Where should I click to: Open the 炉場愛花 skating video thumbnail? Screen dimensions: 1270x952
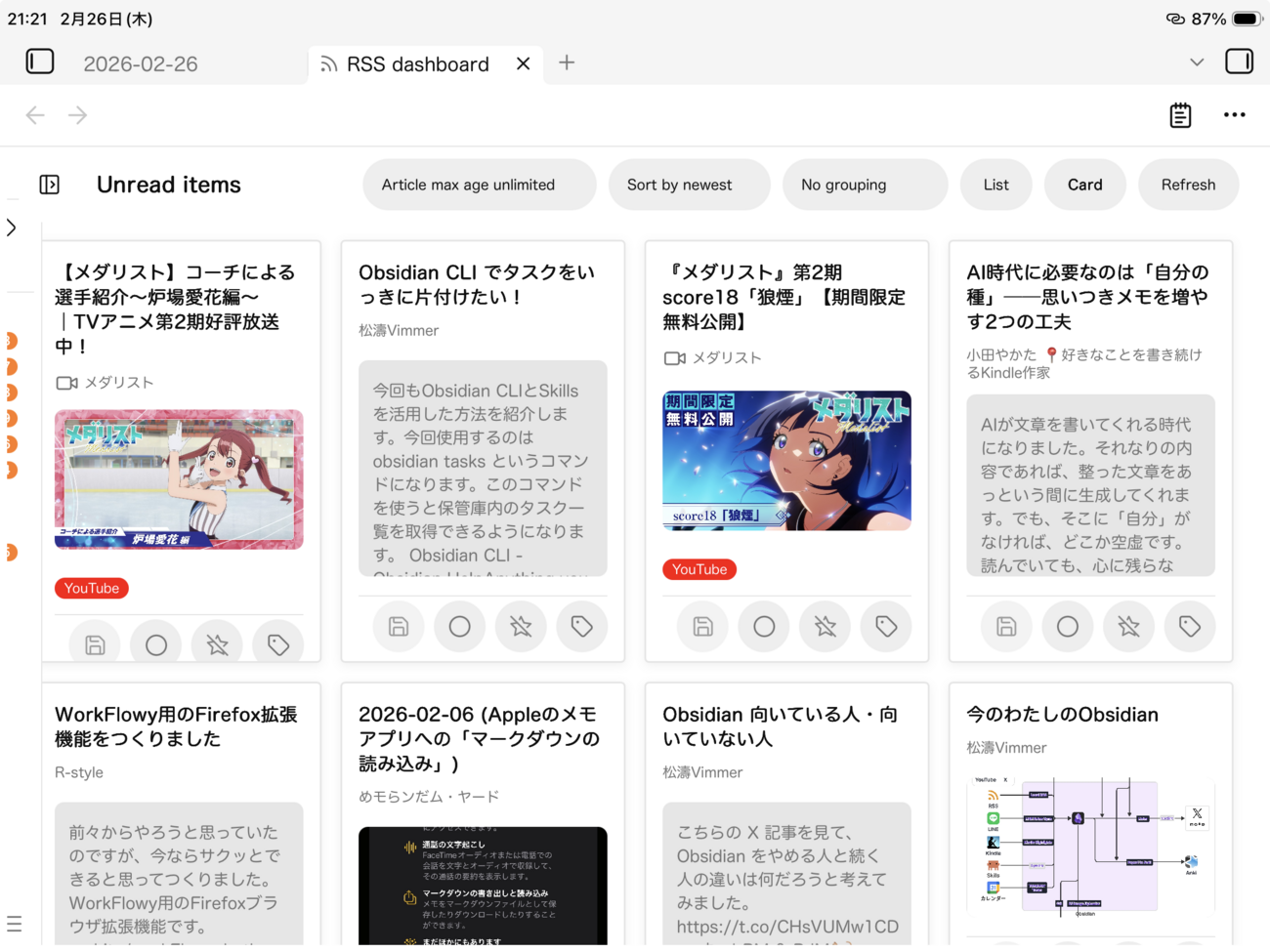pyautogui.click(x=179, y=479)
